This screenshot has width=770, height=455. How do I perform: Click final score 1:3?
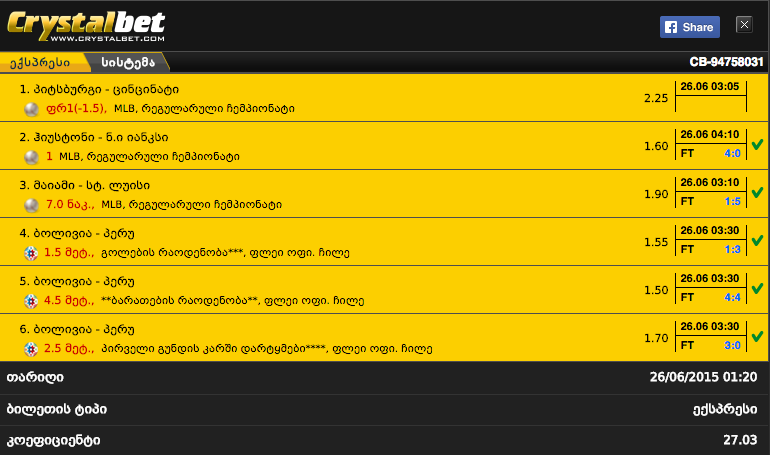pos(732,250)
